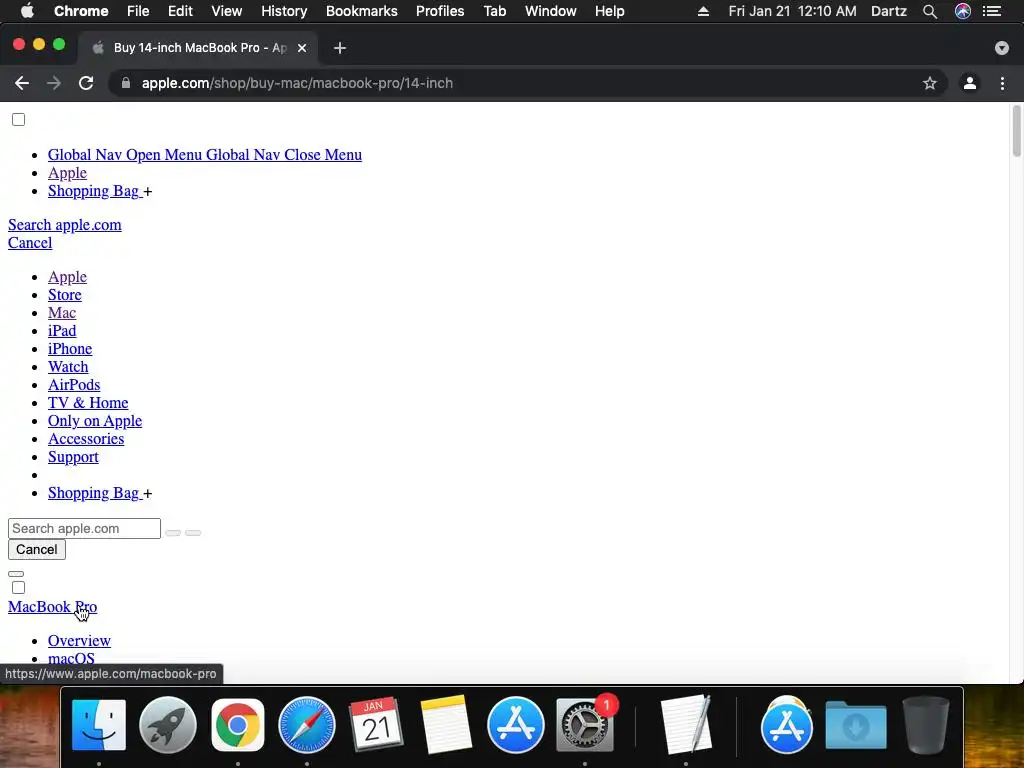Open the Tab menu

[x=494, y=11]
